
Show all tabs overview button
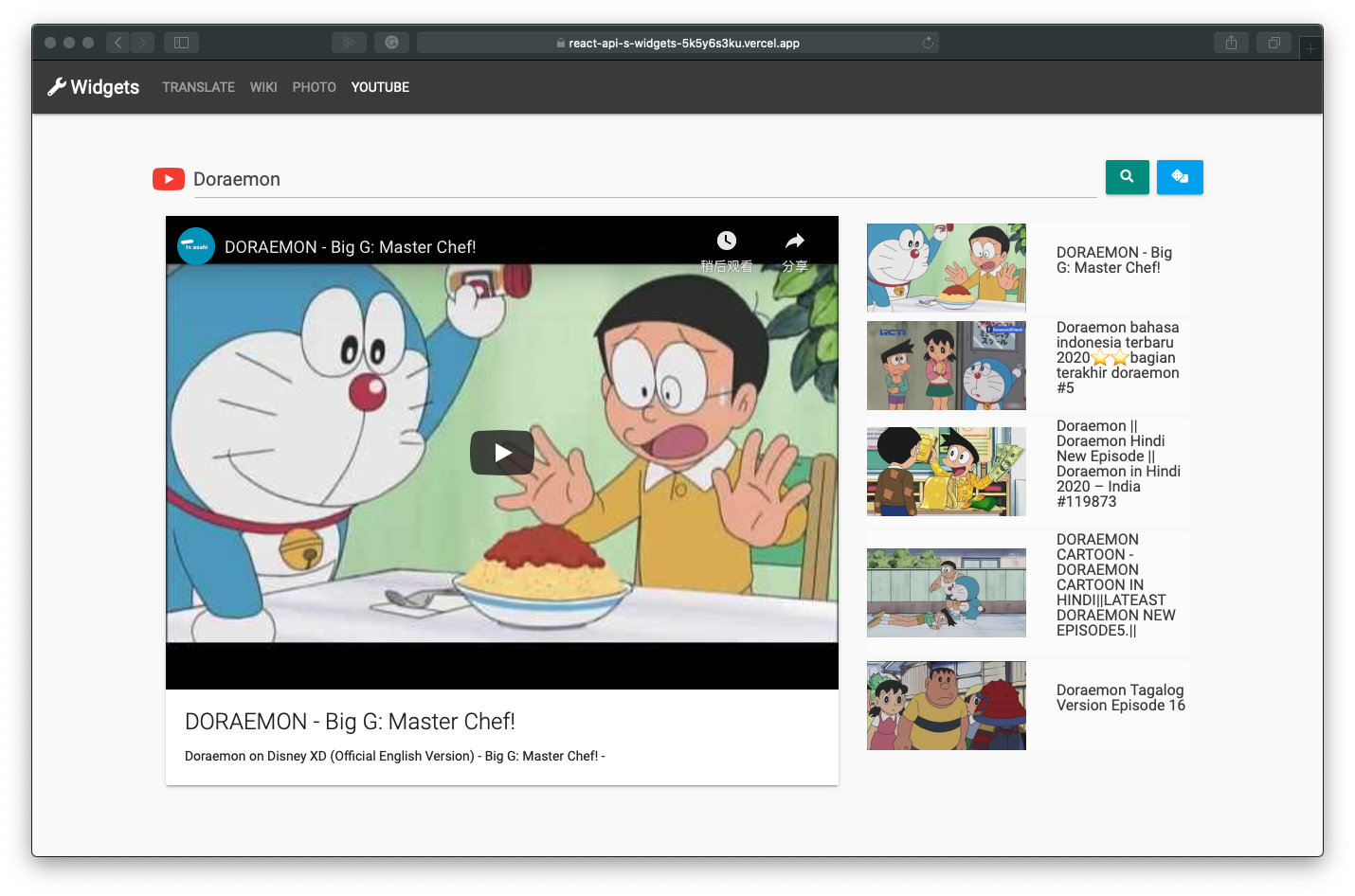click(1274, 43)
